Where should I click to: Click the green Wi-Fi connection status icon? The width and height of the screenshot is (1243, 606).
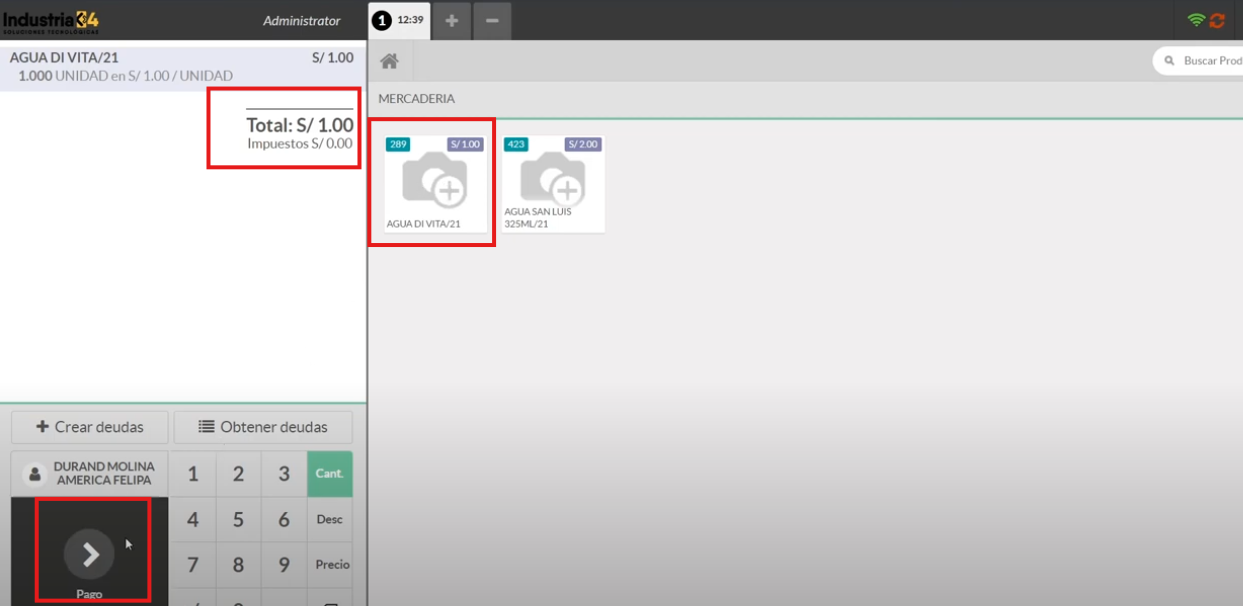tap(1196, 20)
